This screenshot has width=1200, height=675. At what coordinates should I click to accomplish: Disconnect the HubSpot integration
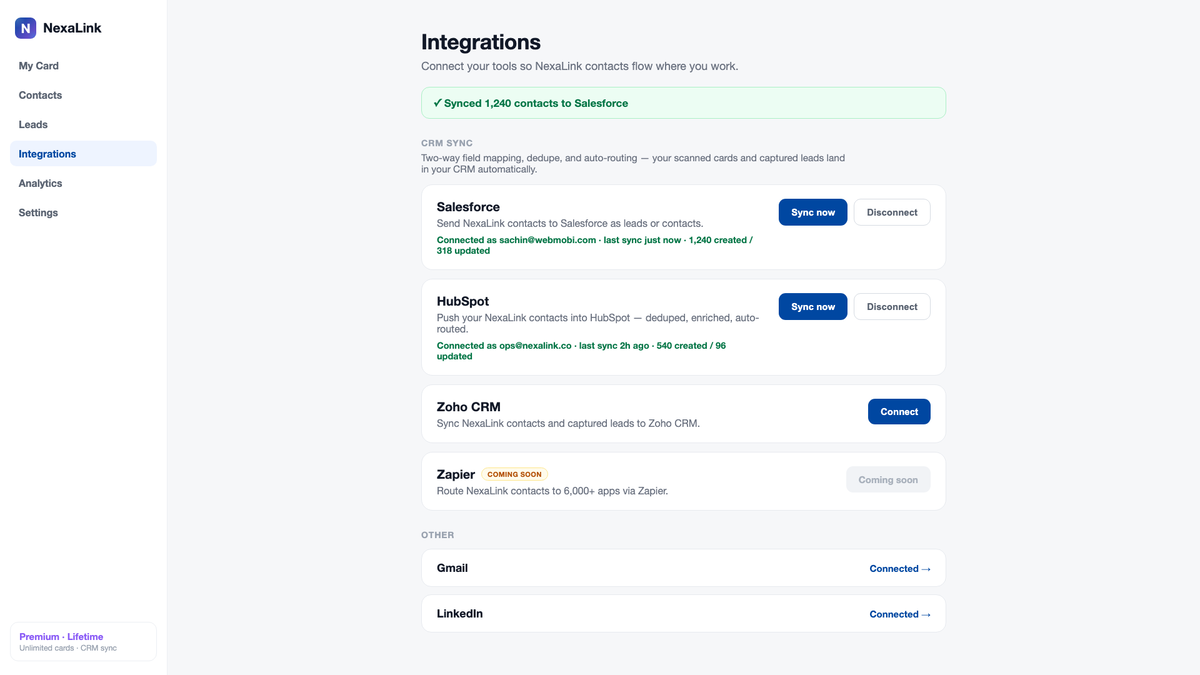click(892, 307)
